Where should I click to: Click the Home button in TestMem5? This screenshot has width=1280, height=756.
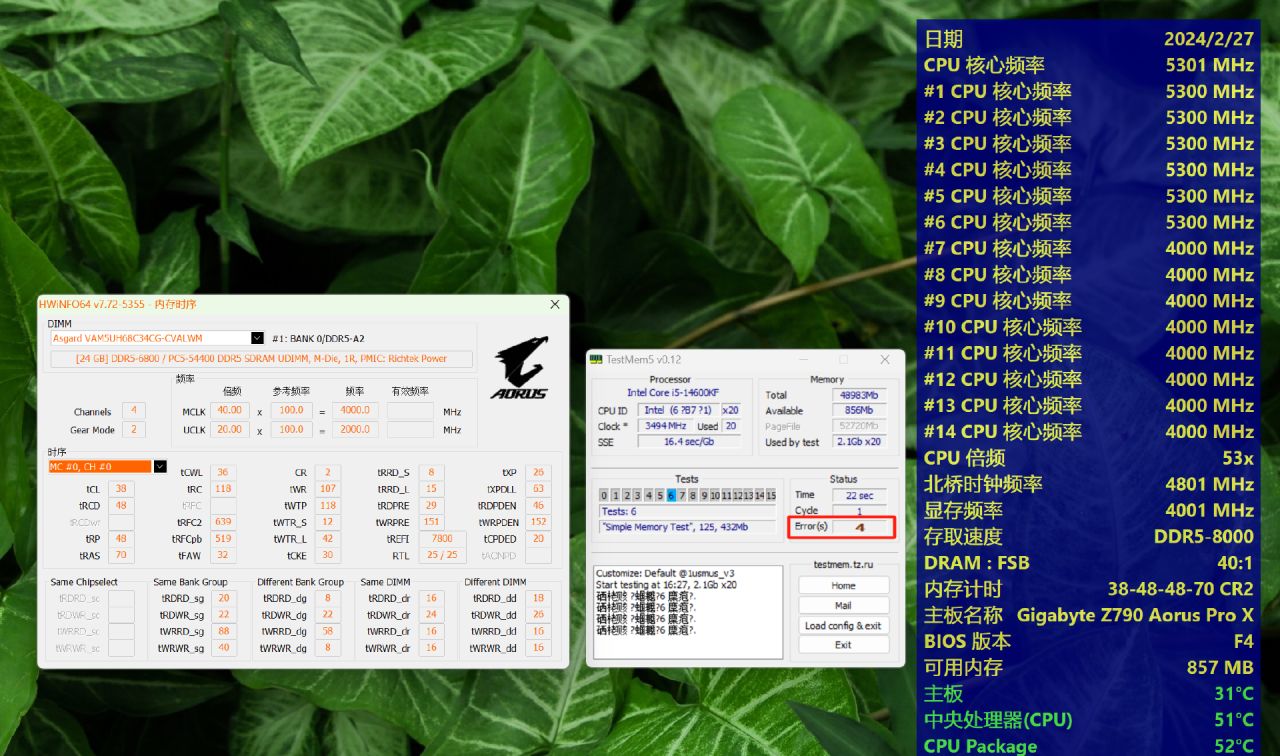tap(843, 586)
